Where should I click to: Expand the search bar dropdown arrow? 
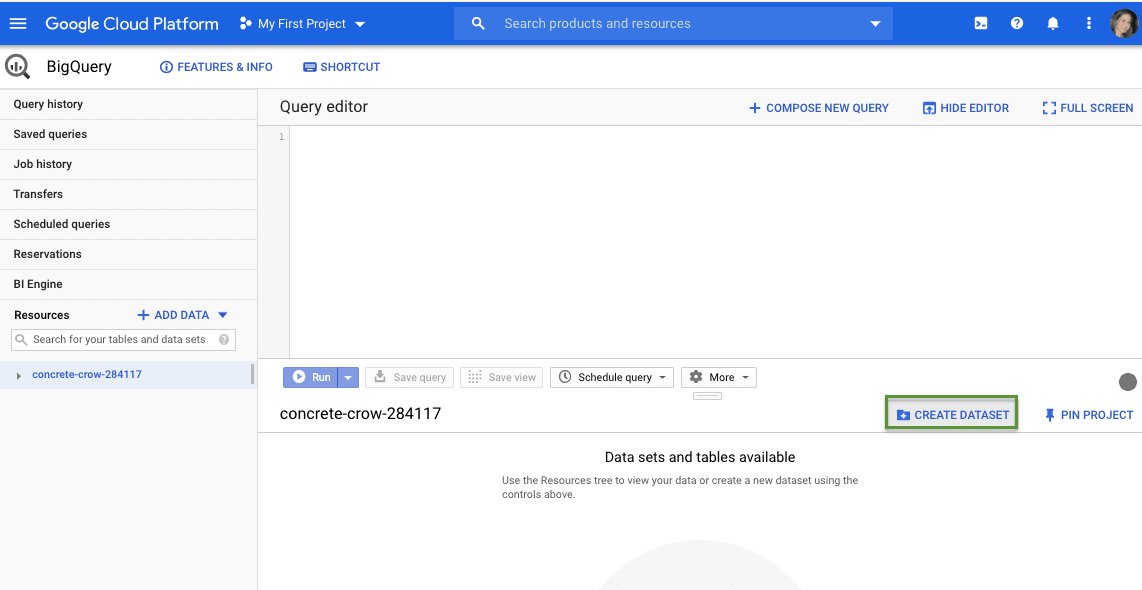coord(875,24)
